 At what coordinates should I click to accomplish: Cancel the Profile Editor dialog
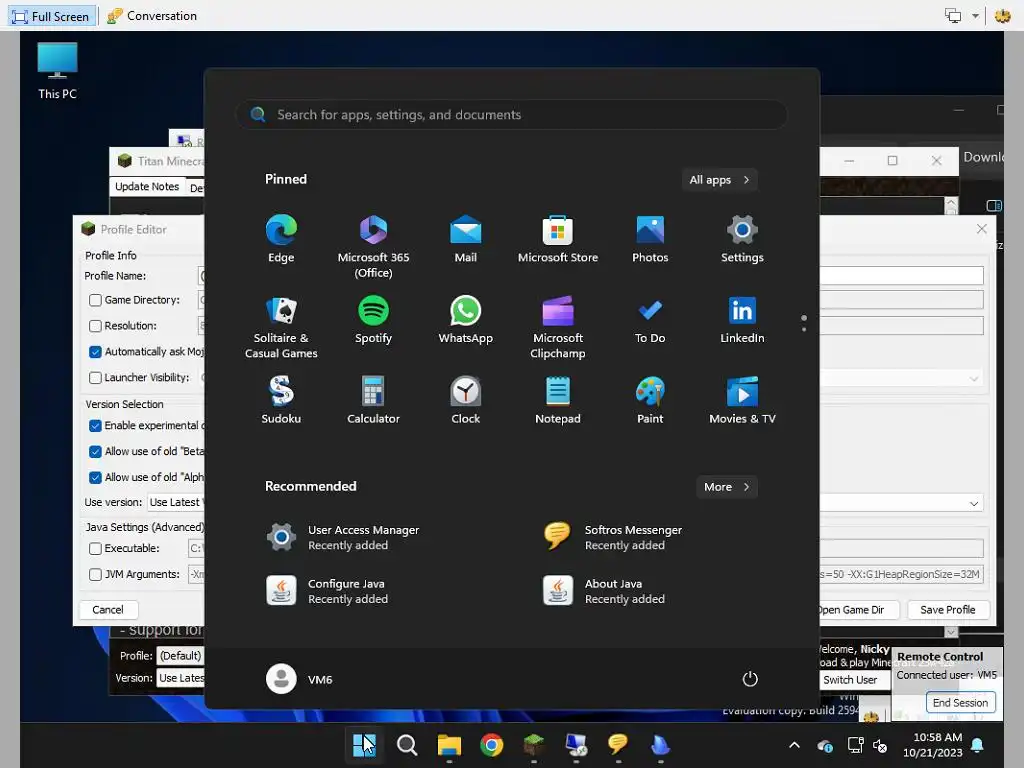[108, 609]
